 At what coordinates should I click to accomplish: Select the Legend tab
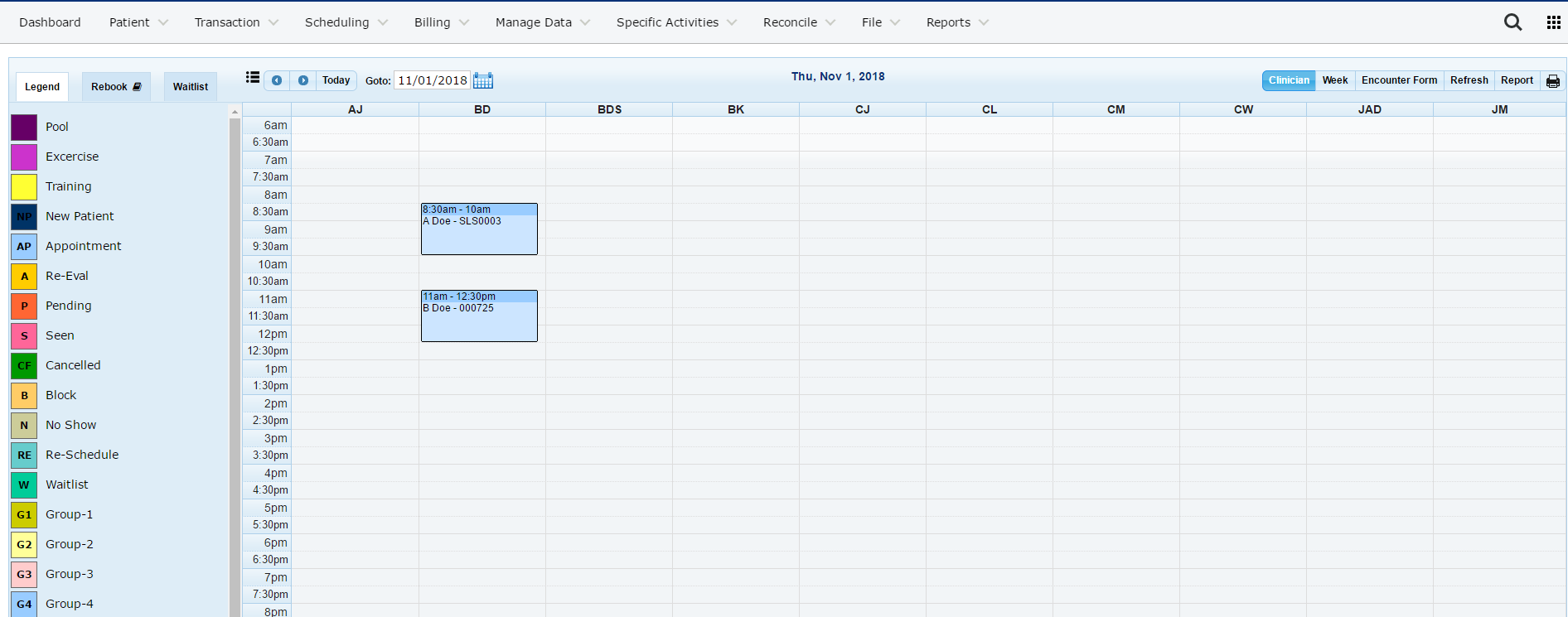(42, 87)
